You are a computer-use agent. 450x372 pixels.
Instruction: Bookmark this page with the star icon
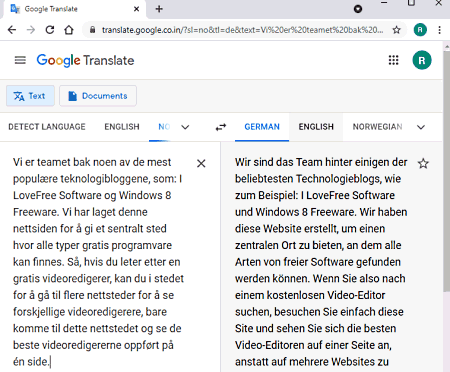coord(396,30)
